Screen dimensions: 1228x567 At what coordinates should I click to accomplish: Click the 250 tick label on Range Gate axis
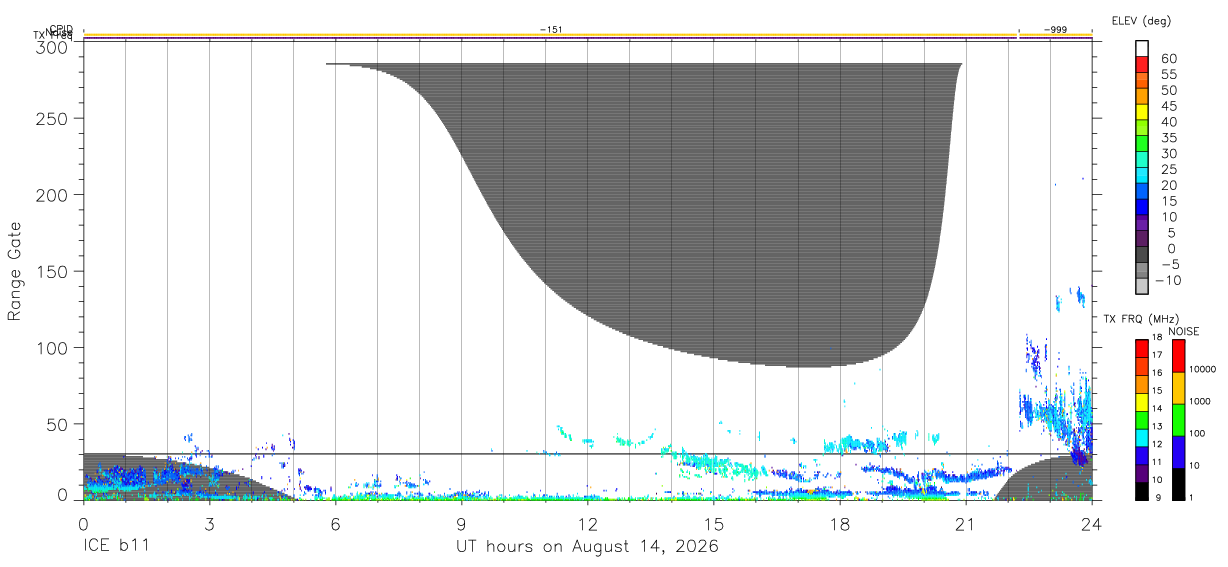(52, 118)
